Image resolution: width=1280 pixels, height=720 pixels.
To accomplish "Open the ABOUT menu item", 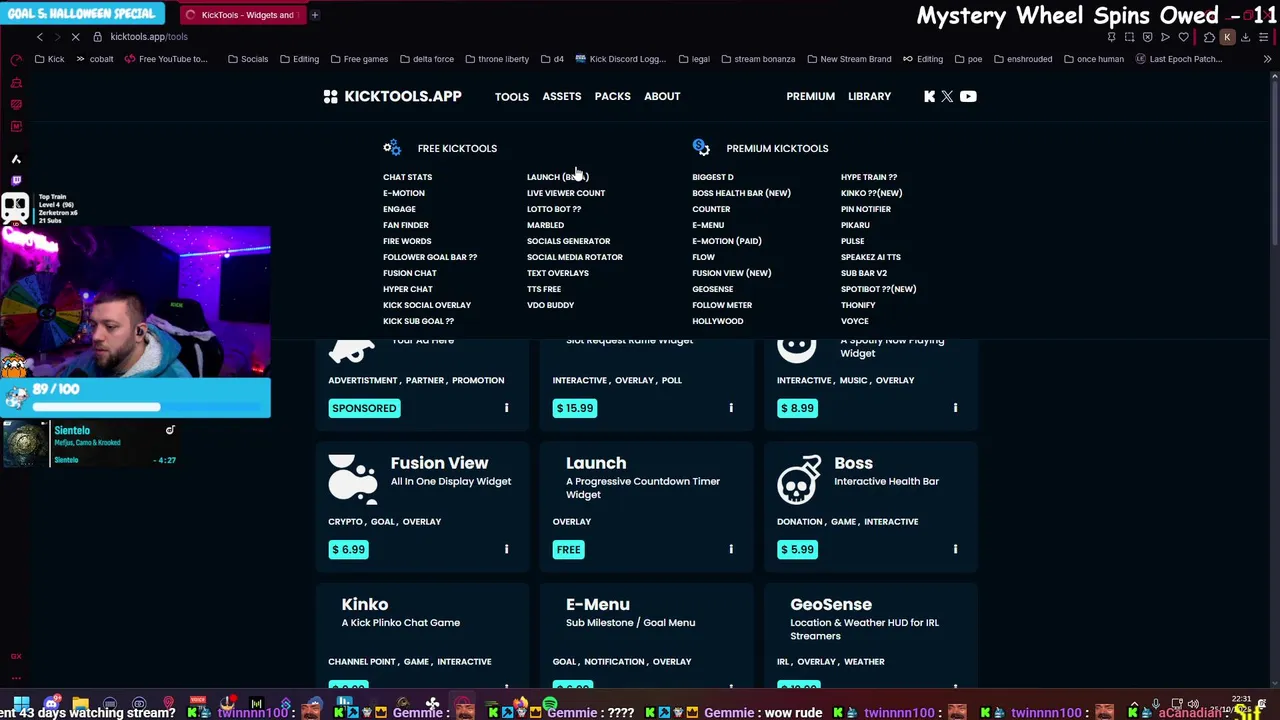I will 662,97.
